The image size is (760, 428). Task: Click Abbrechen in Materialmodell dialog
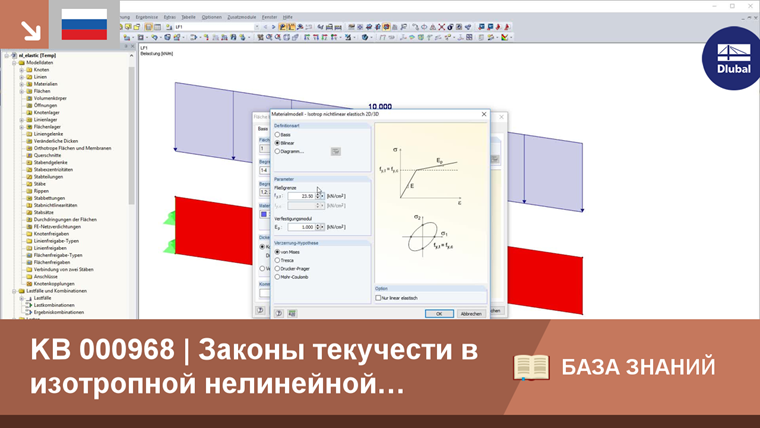coord(471,314)
